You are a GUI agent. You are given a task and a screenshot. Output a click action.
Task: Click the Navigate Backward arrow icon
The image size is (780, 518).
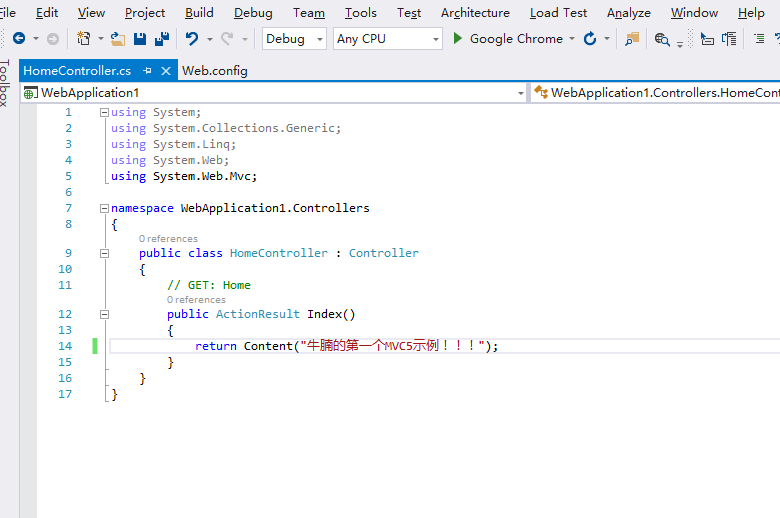pyautogui.click(x=19, y=38)
